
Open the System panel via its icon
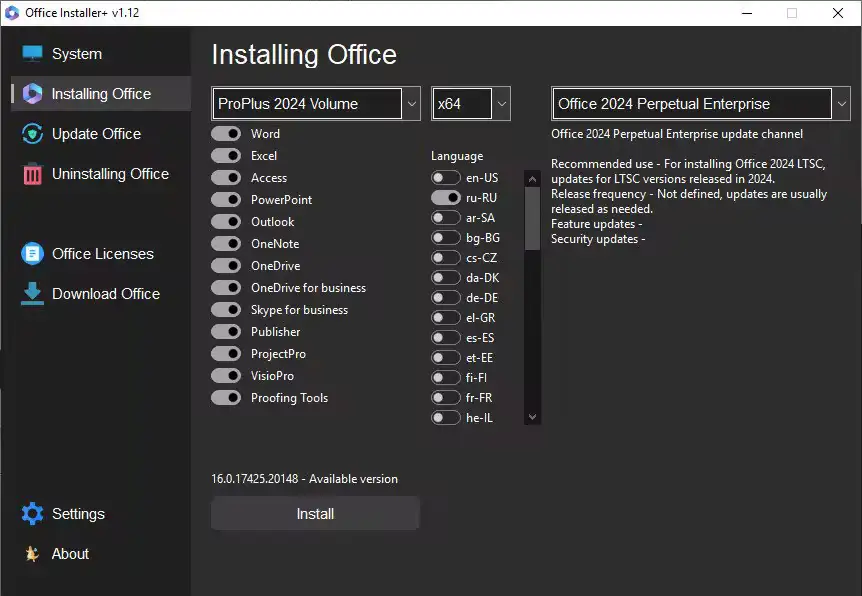[x=32, y=53]
